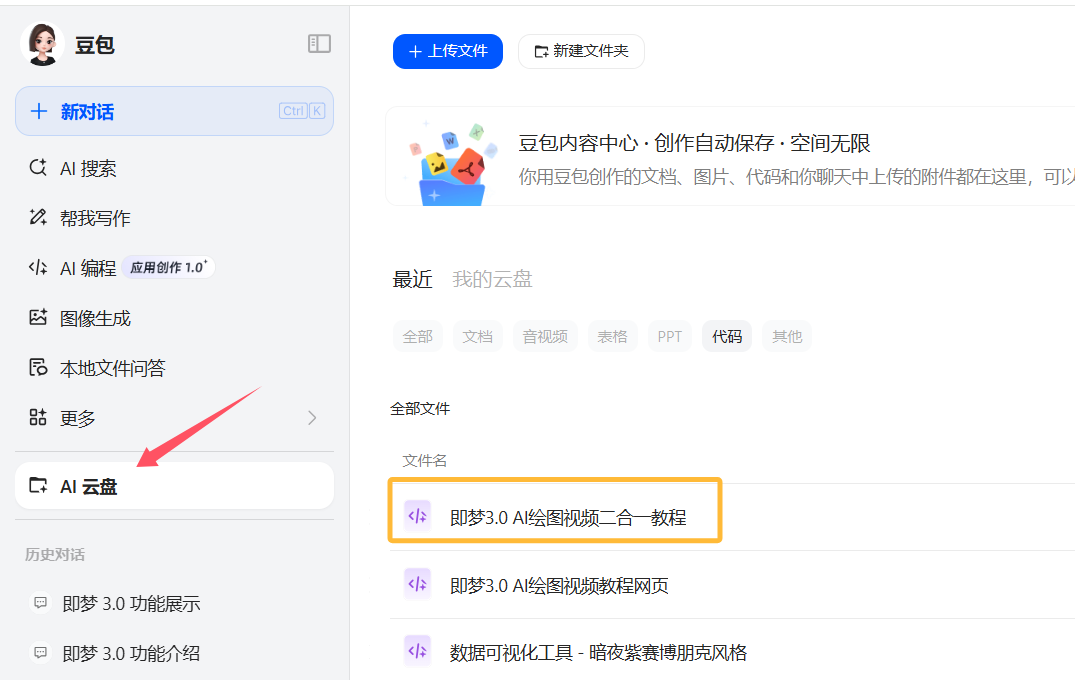
Task: Filter files by 文档 type
Action: click(477, 337)
